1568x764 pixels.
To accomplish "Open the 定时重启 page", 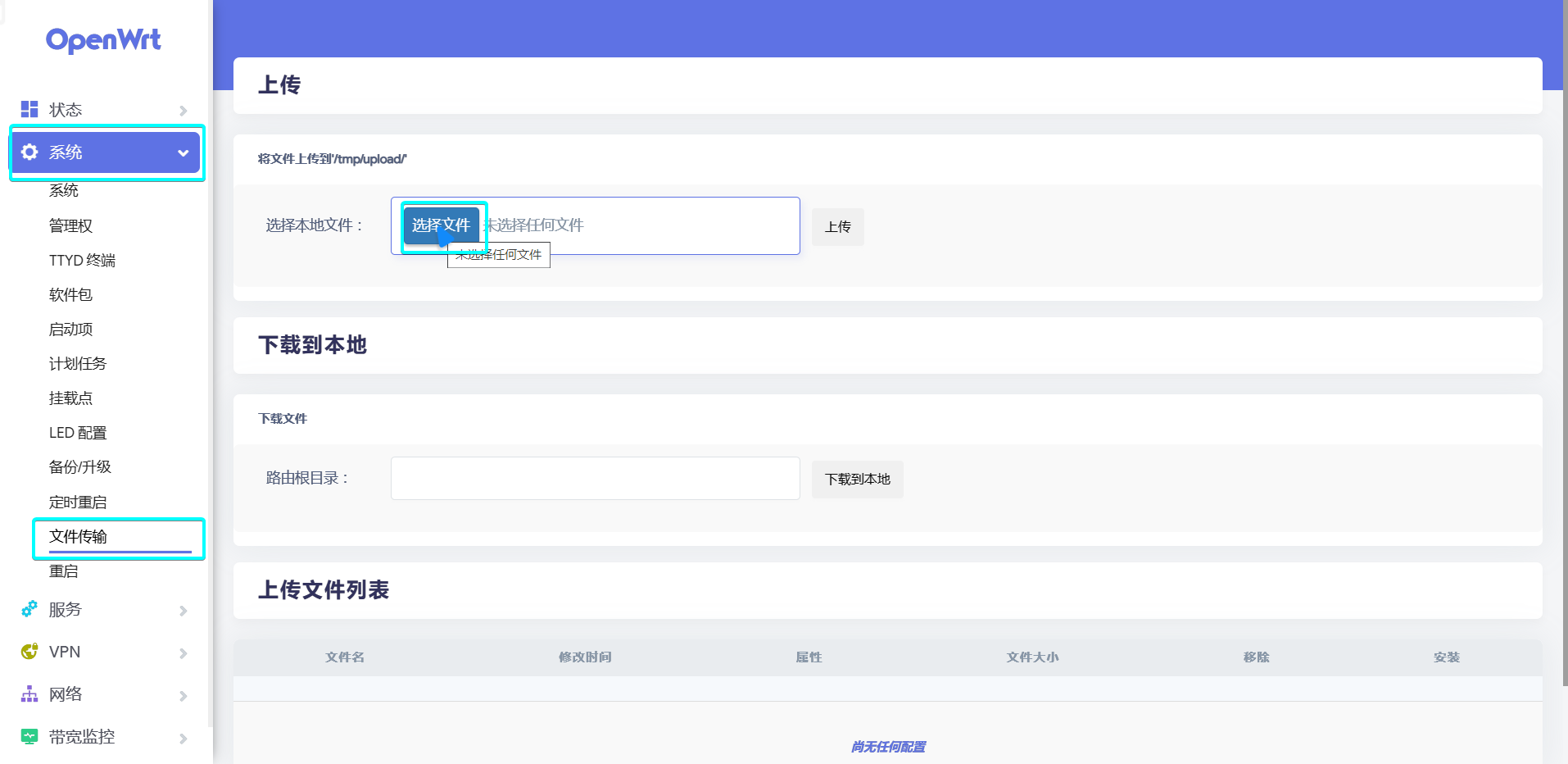I will (78, 502).
